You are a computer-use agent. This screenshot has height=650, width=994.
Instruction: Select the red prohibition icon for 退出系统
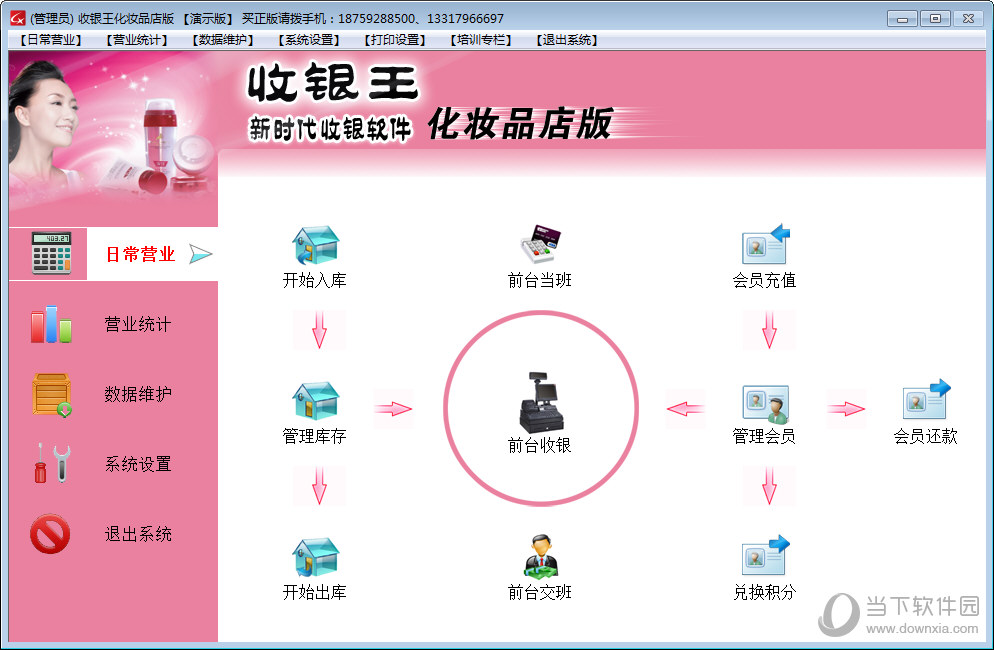coord(50,533)
